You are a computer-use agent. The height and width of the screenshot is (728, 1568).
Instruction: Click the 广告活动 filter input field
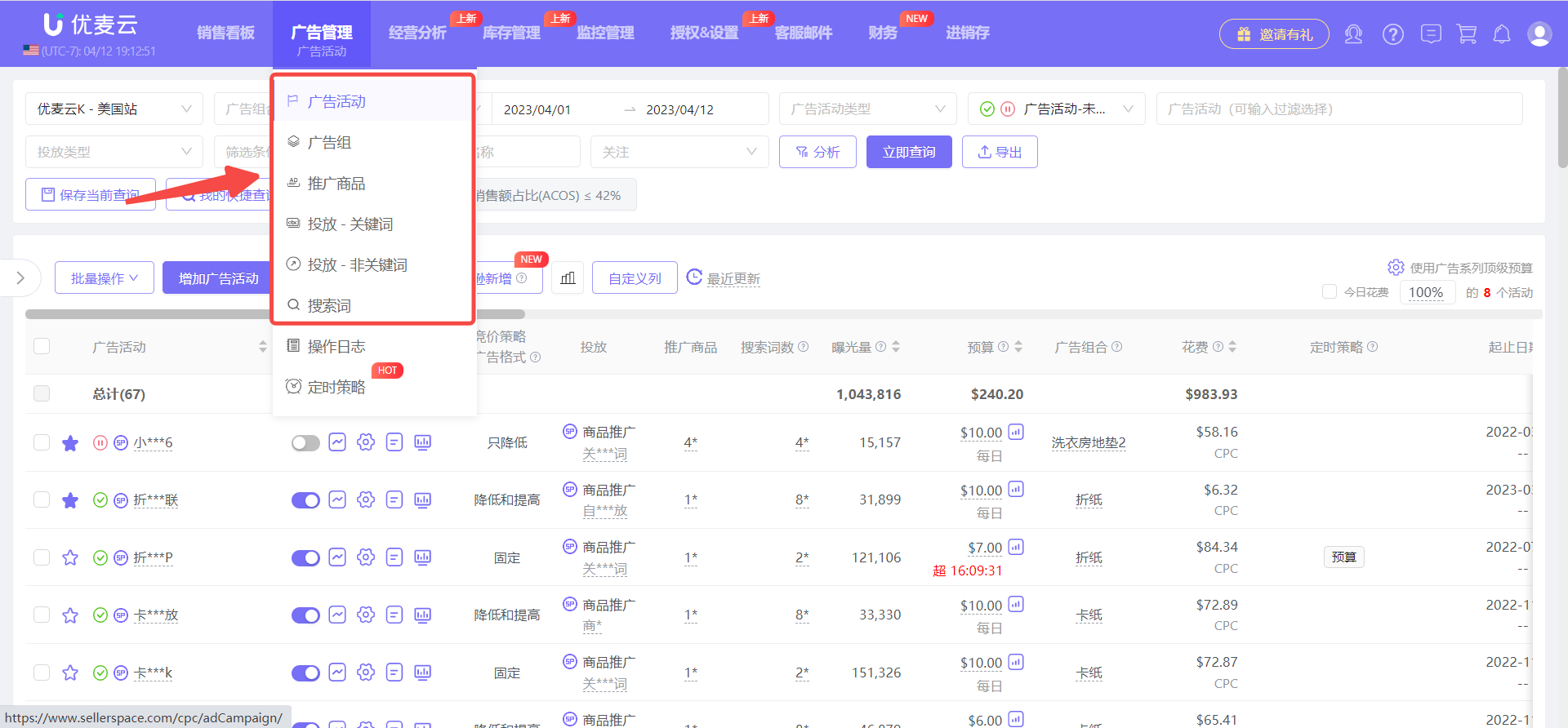(1339, 109)
